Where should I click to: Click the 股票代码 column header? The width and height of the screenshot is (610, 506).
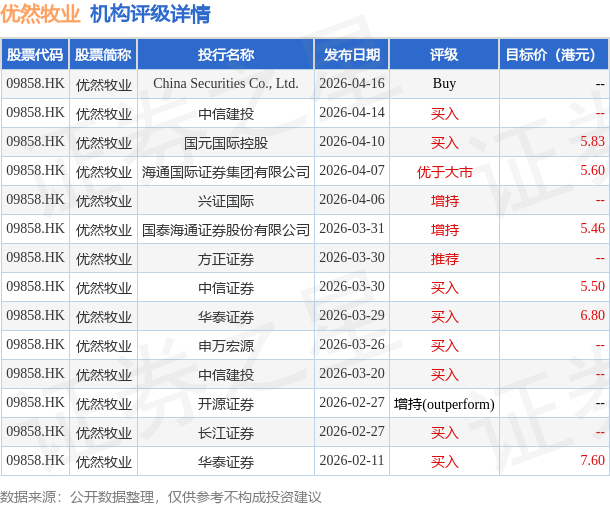pyautogui.click(x=35, y=54)
